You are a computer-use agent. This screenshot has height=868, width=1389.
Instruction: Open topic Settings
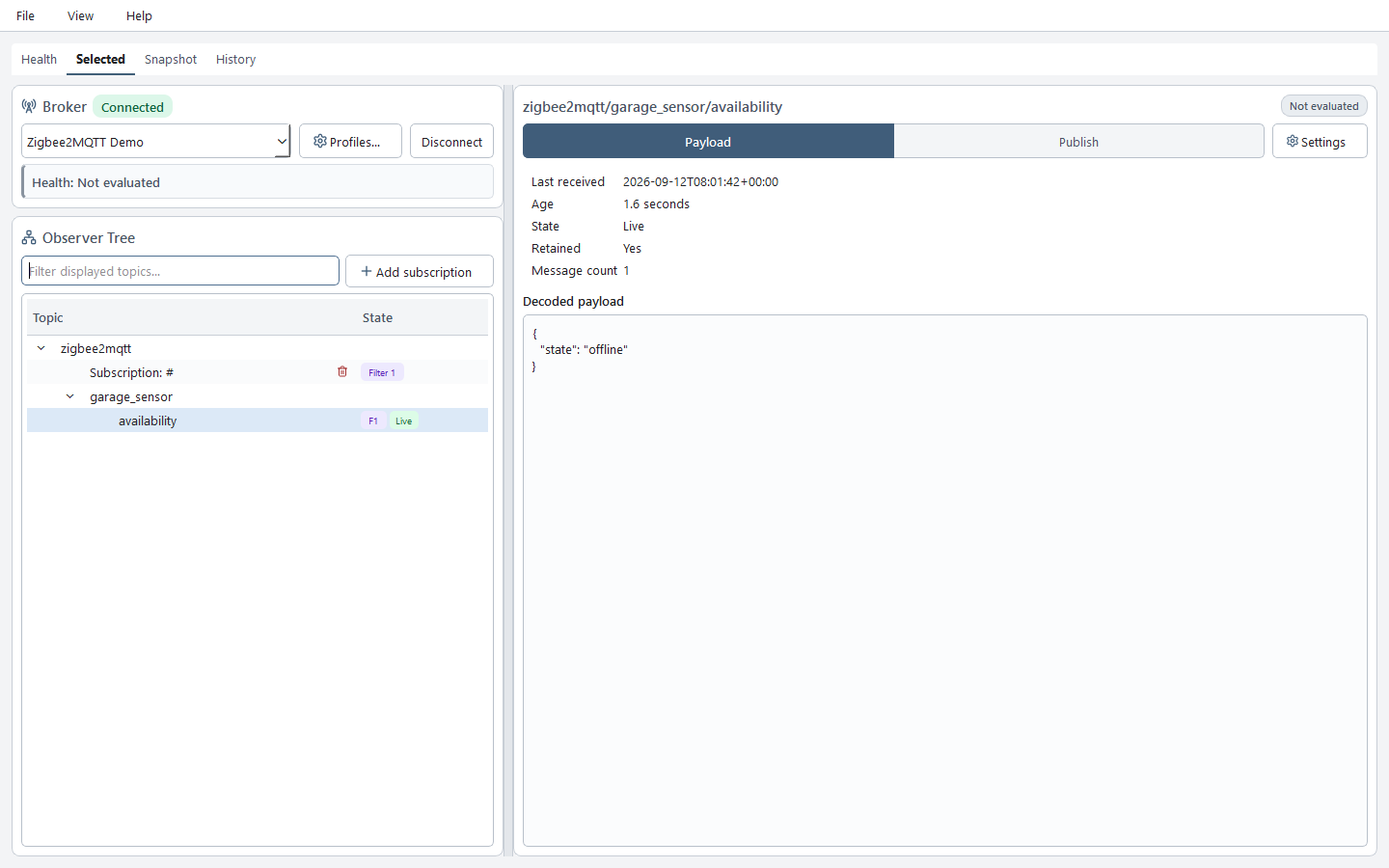(1320, 141)
